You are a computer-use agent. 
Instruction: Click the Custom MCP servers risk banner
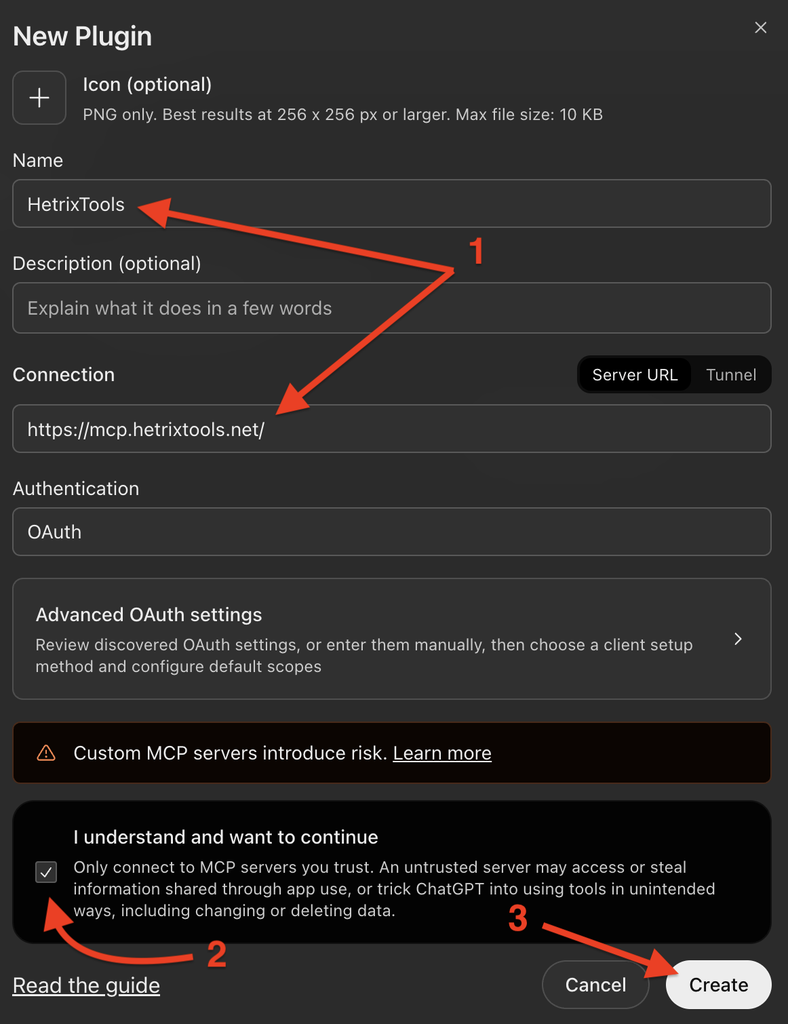click(x=392, y=753)
